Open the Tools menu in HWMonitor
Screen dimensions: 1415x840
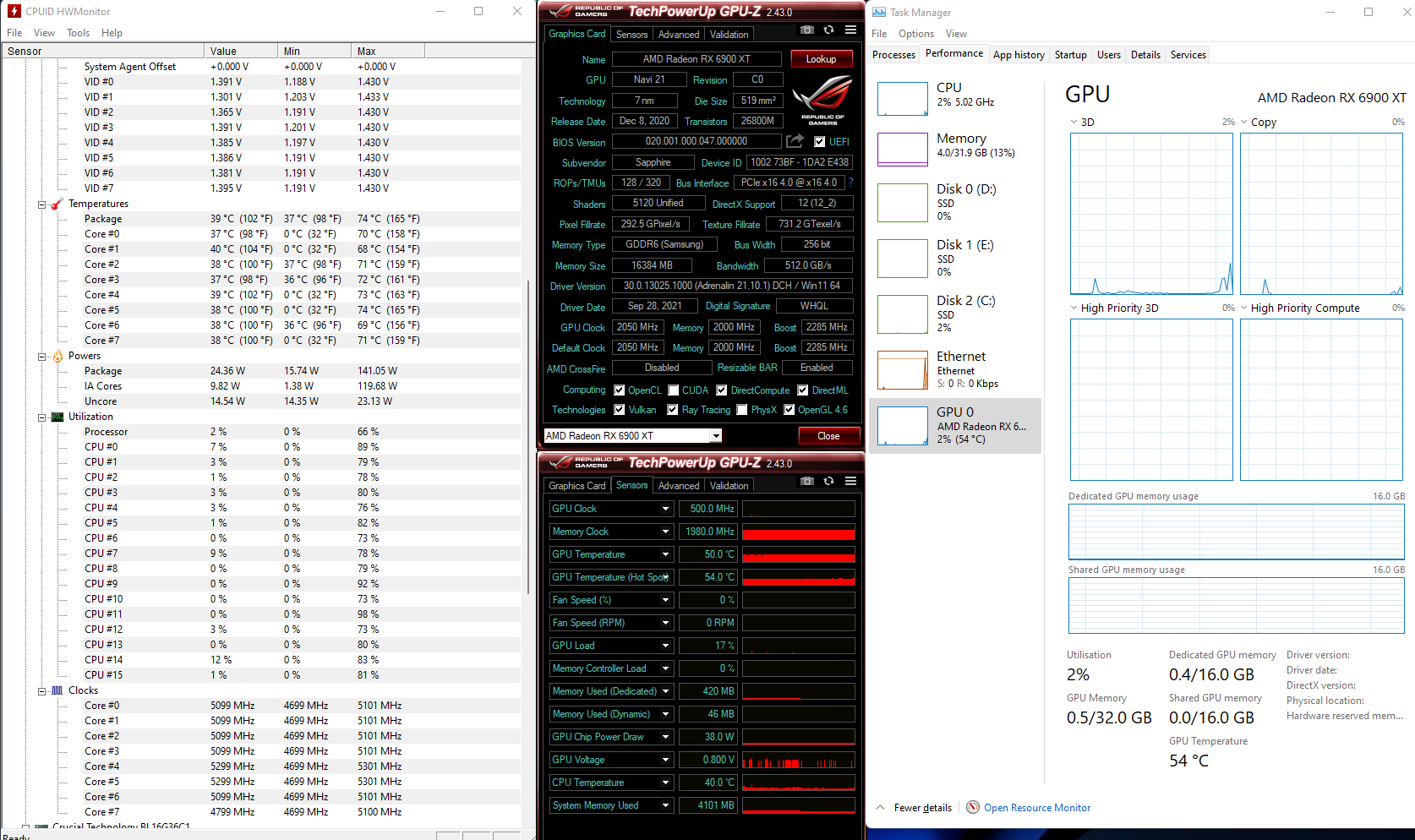(79, 33)
